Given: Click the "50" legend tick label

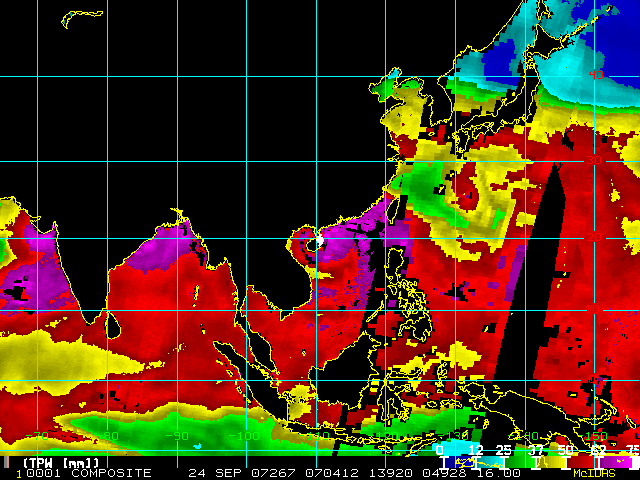Looking at the screenshot, I should click(x=565, y=451).
